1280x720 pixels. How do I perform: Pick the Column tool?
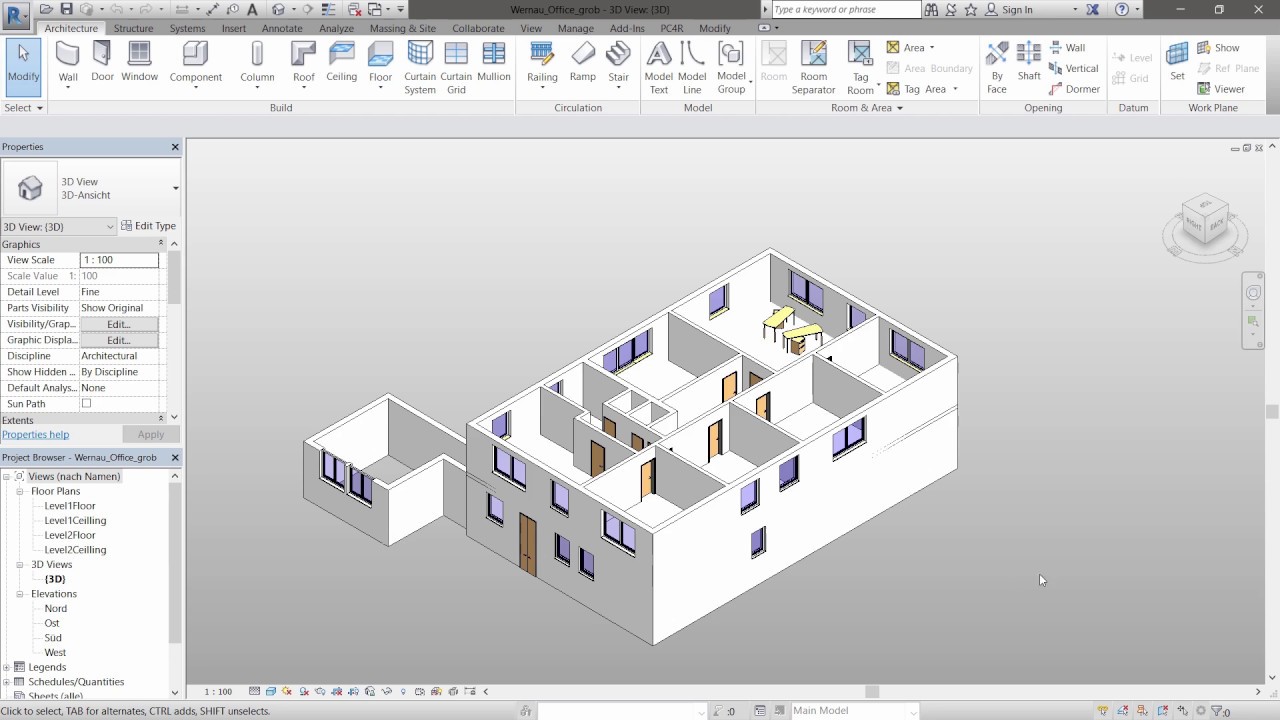[257, 64]
